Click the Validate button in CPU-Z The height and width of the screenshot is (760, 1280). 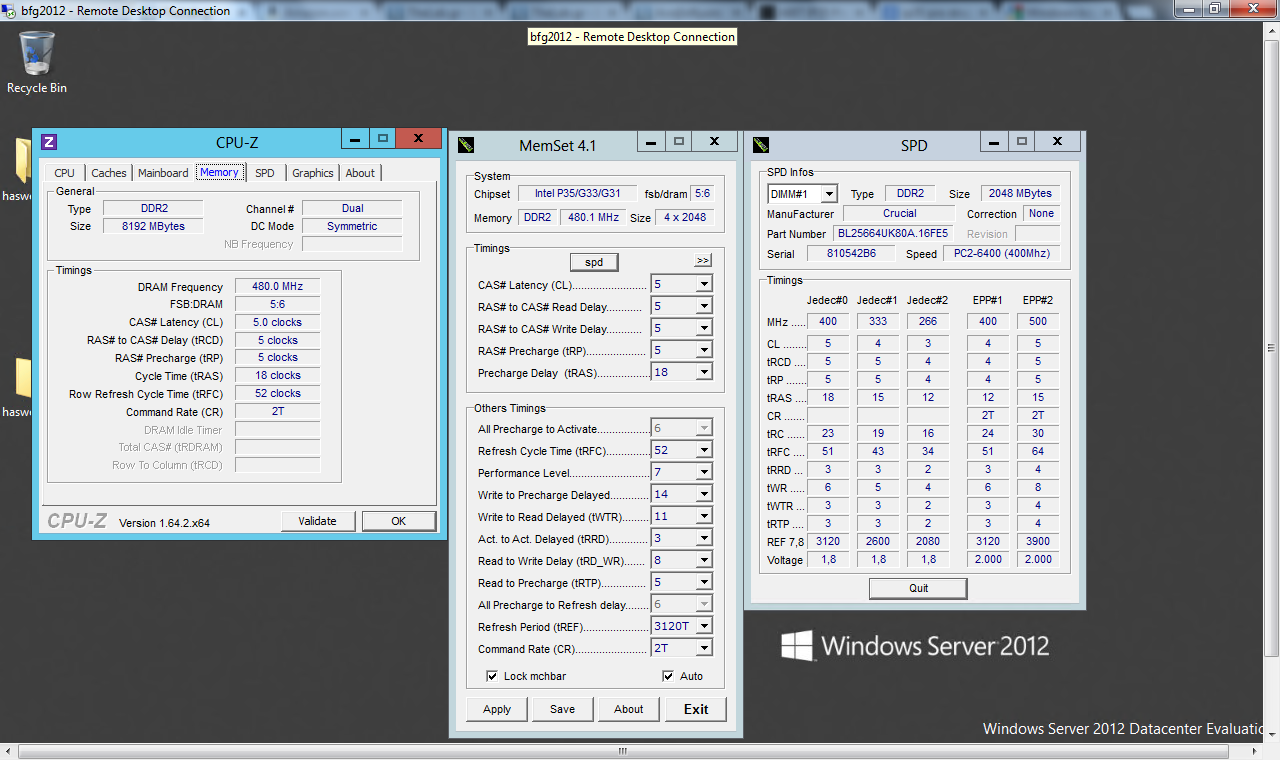317,521
